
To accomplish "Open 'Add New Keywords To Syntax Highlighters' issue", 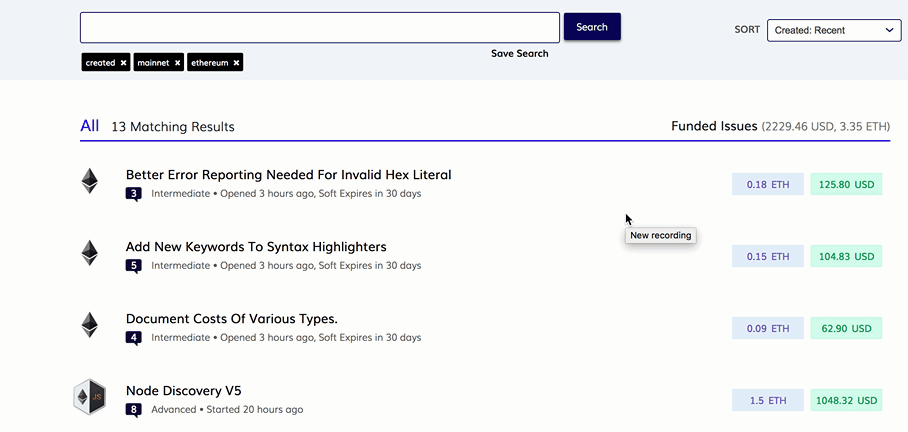I will 256,247.
